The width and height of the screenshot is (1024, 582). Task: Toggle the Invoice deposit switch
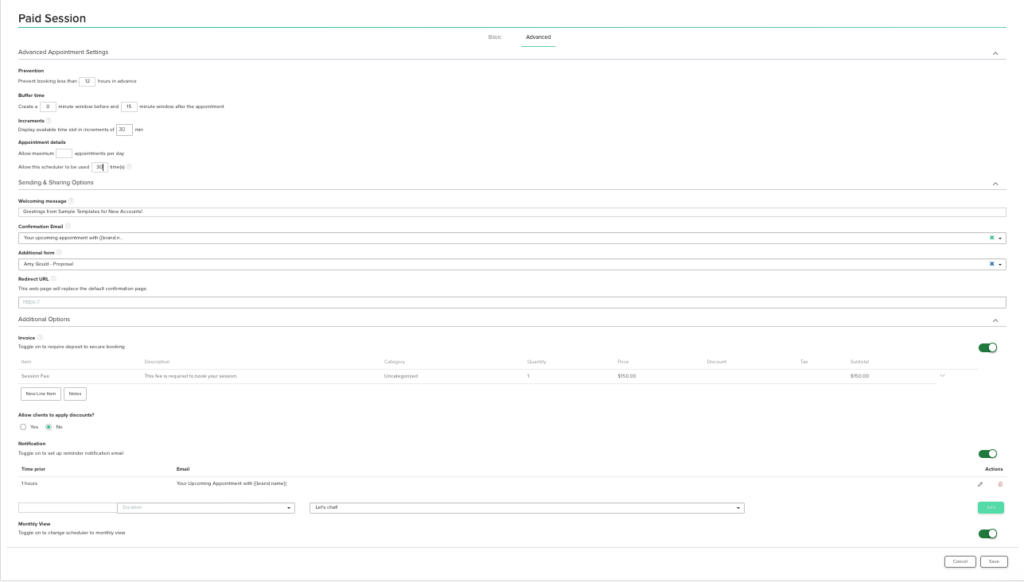(987, 348)
